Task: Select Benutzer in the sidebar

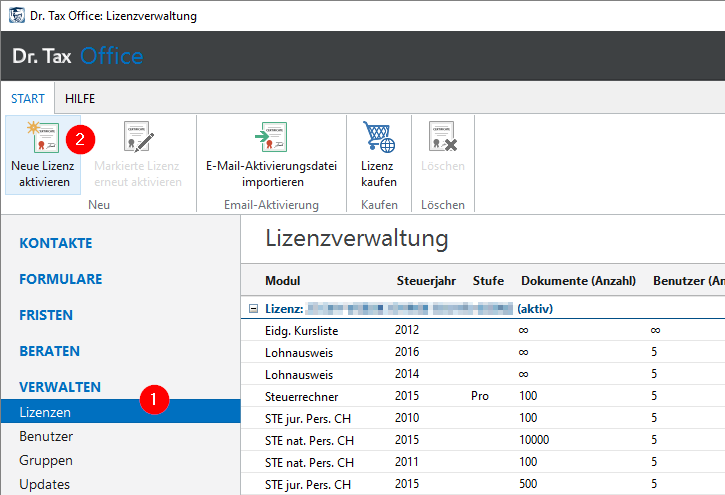Action: 46,436
